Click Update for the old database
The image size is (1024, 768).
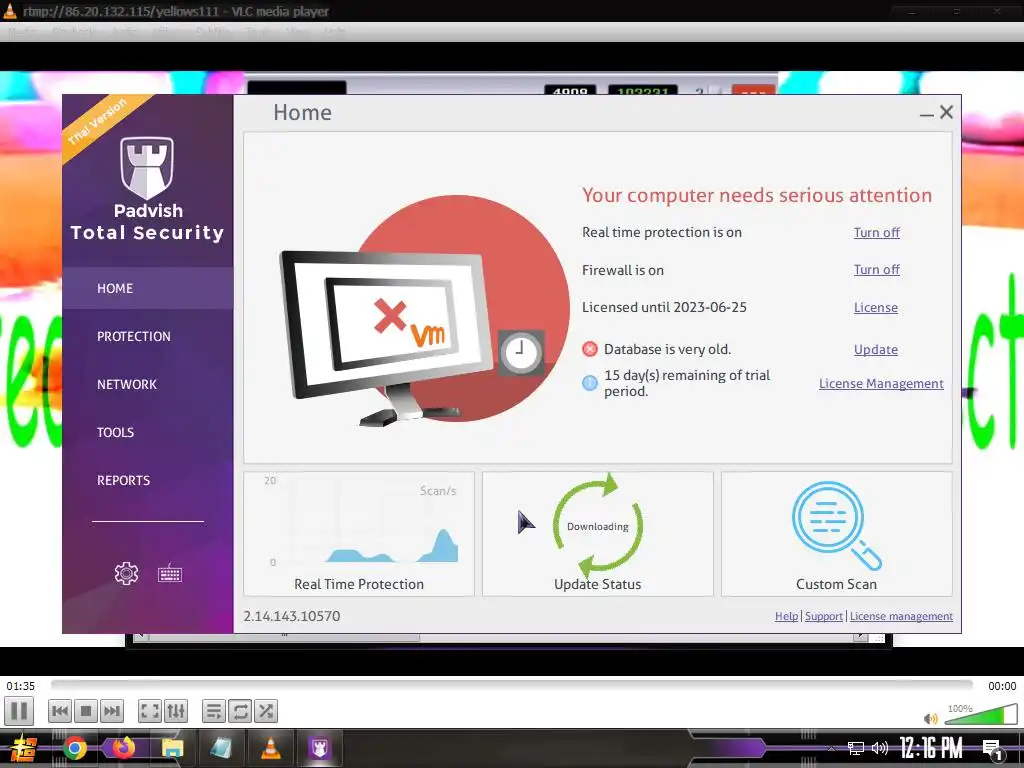pyautogui.click(x=876, y=349)
